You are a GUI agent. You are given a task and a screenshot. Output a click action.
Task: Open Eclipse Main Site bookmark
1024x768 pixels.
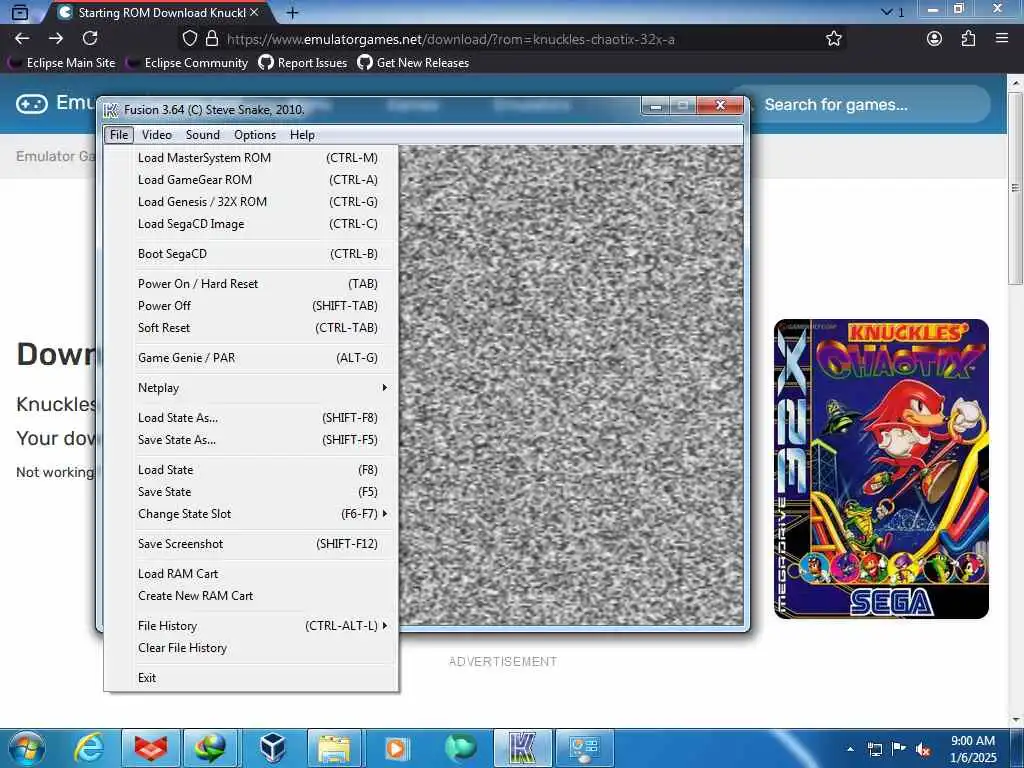click(x=61, y=63)
